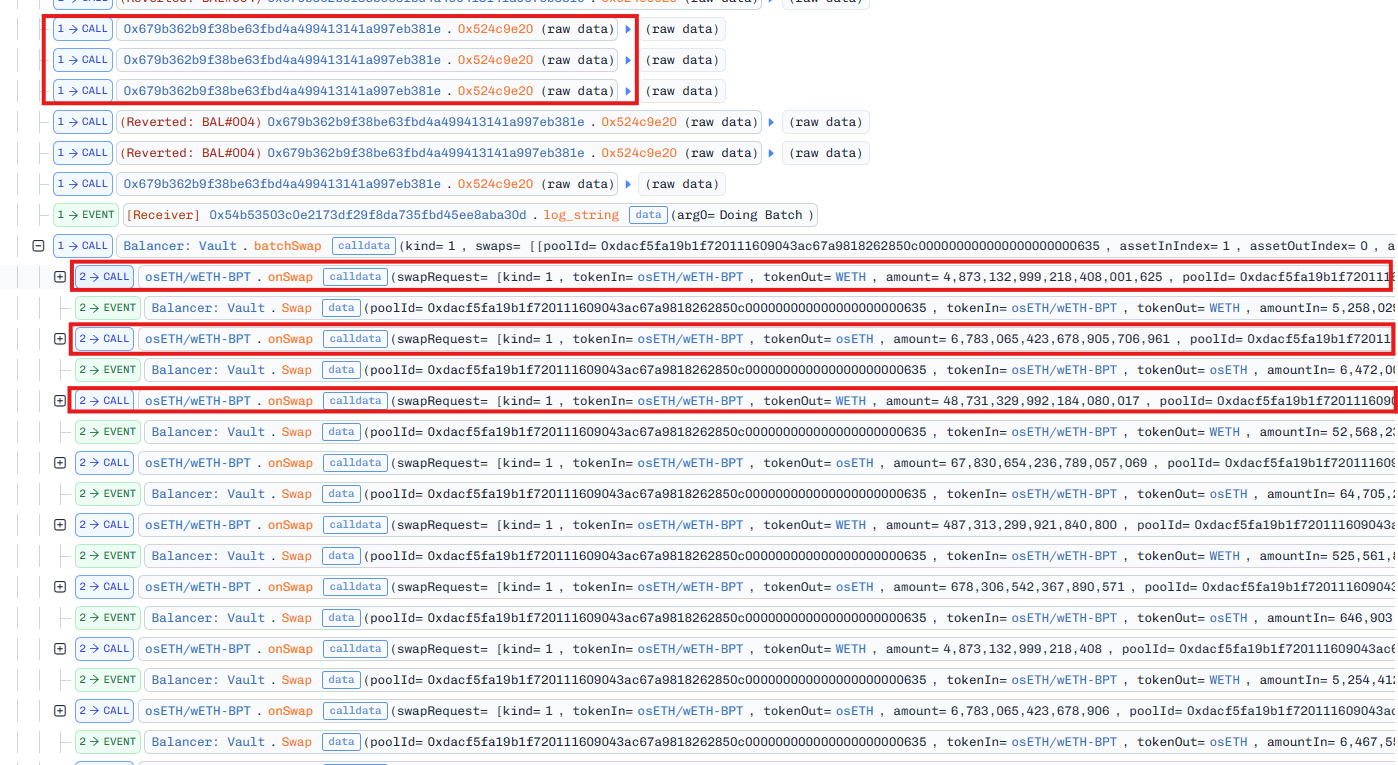Expand onSwap call with amount 4,873,132,999,218,408,001,625
The image size is (1398, 765).
(59, 277)
